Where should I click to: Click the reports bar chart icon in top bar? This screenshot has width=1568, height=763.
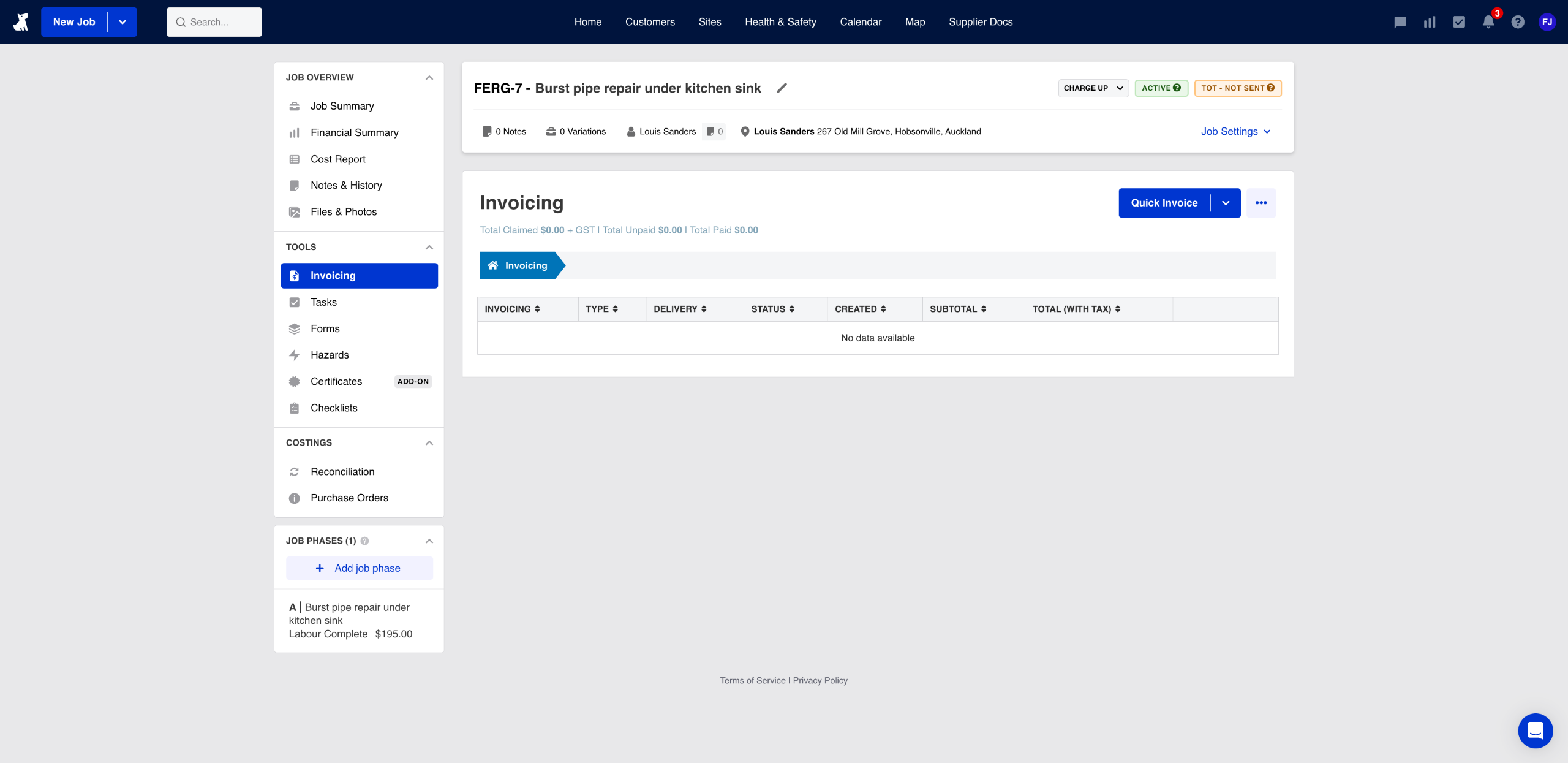(1430, 22)
